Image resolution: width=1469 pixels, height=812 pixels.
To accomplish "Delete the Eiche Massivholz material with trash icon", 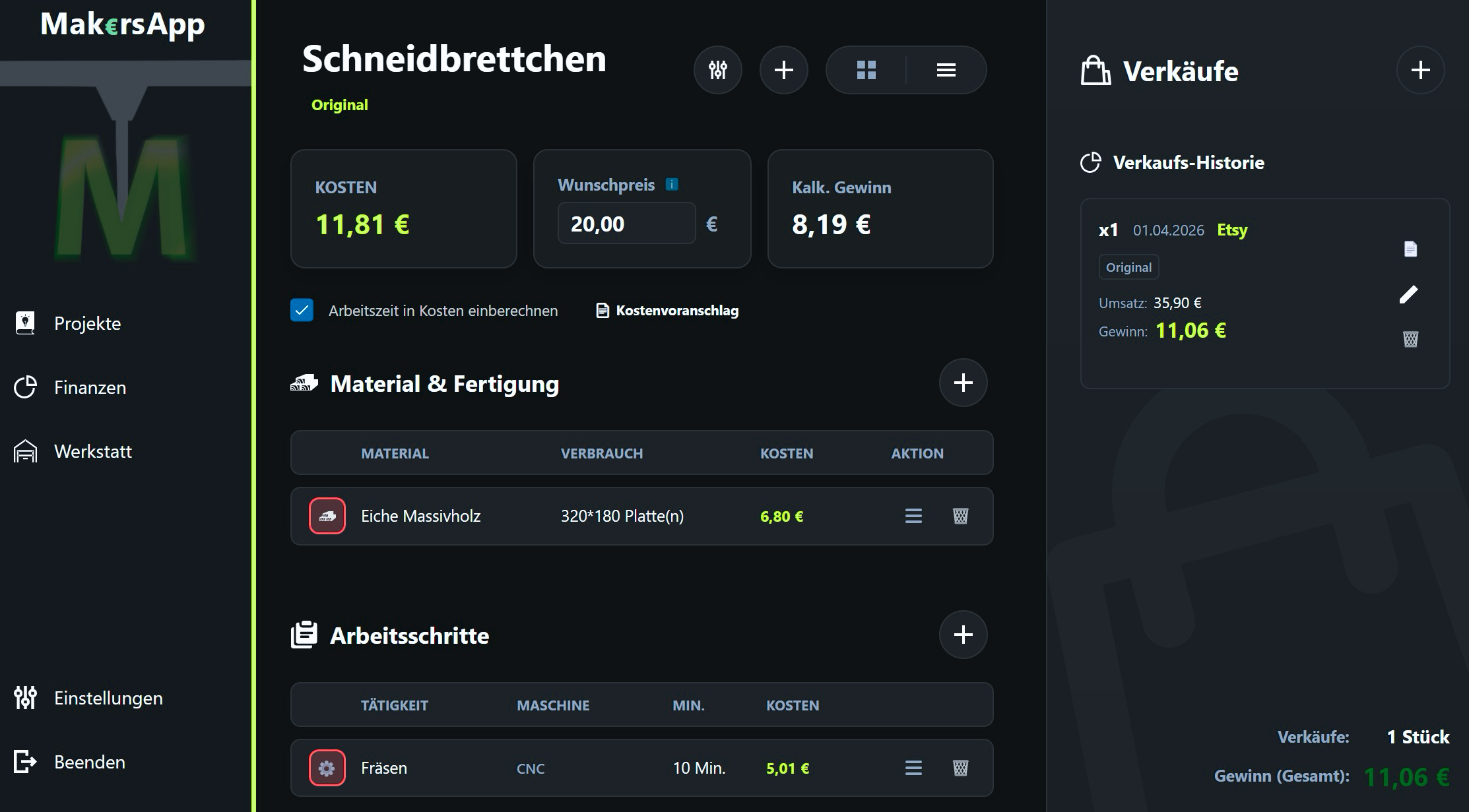I will coord(961,516).
